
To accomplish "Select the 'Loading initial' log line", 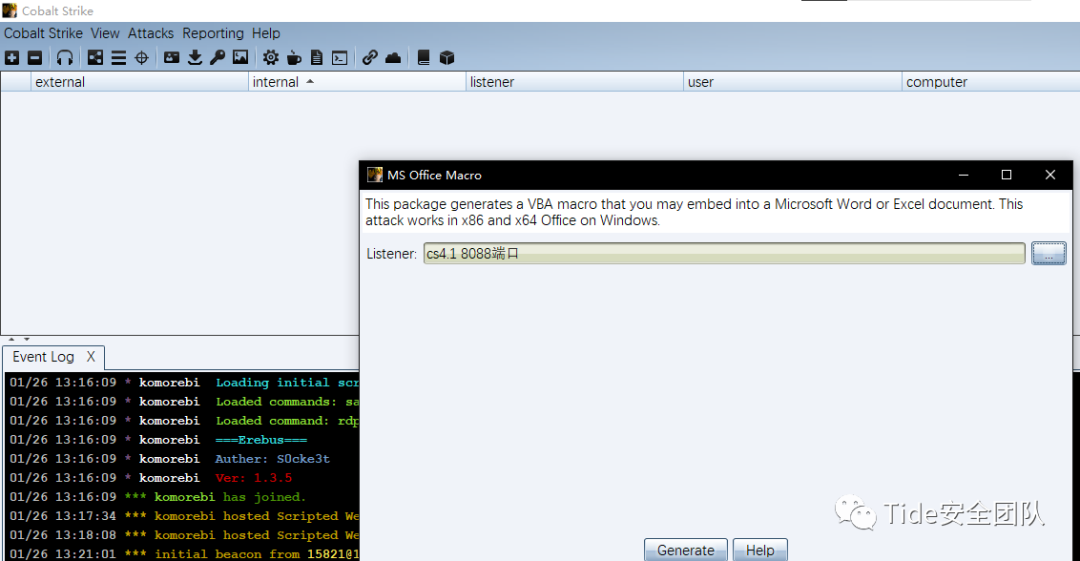I will tap(183, 382).
